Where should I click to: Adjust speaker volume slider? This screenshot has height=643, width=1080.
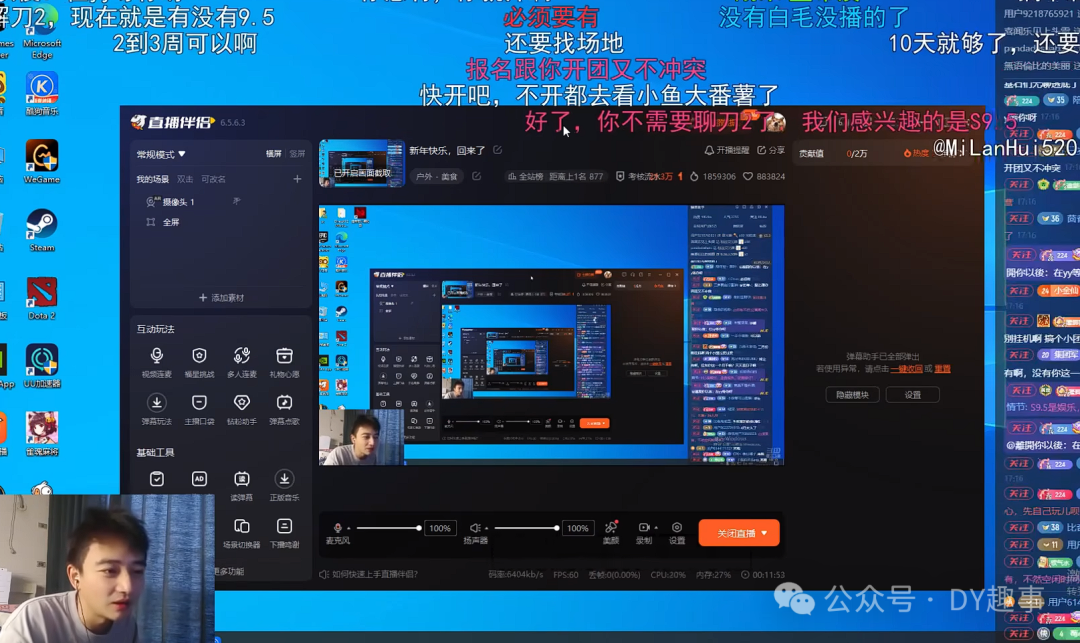[526, 528]
